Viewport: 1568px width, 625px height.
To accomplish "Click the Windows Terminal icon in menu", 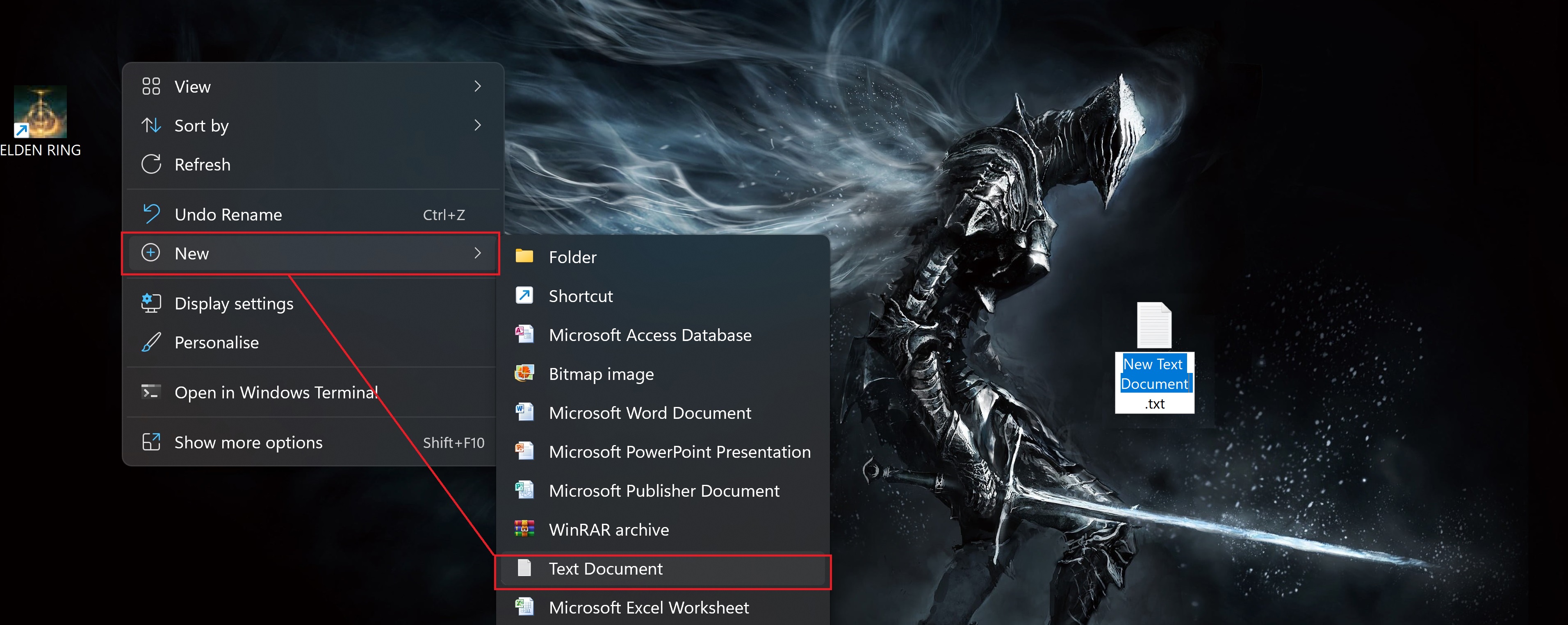I will pos(151,392).
